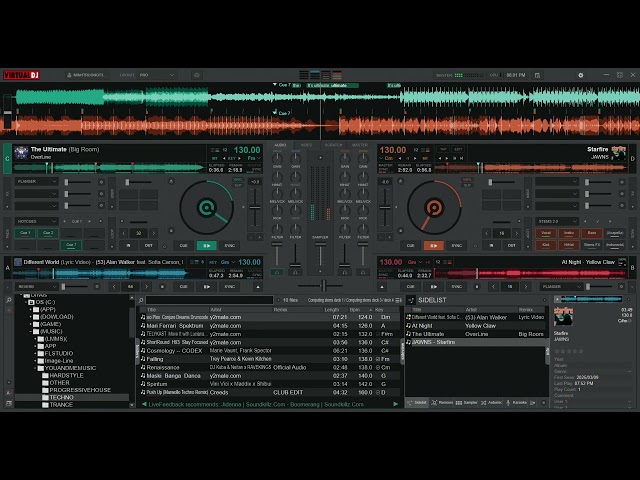The image size is (640, 480).
Task: Collapse the YOUANDMEMUSIC folder
Action: [35, 368]
